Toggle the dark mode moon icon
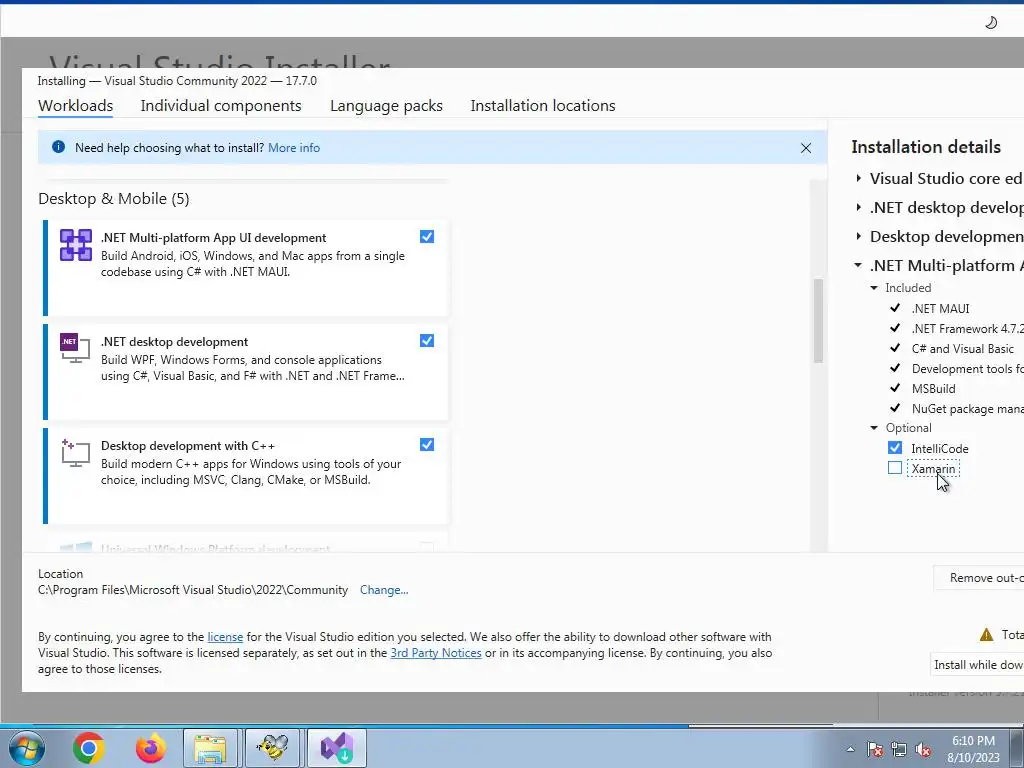Image resolution: width=1024 pixels, height=768 pixels. coord(991,23)
